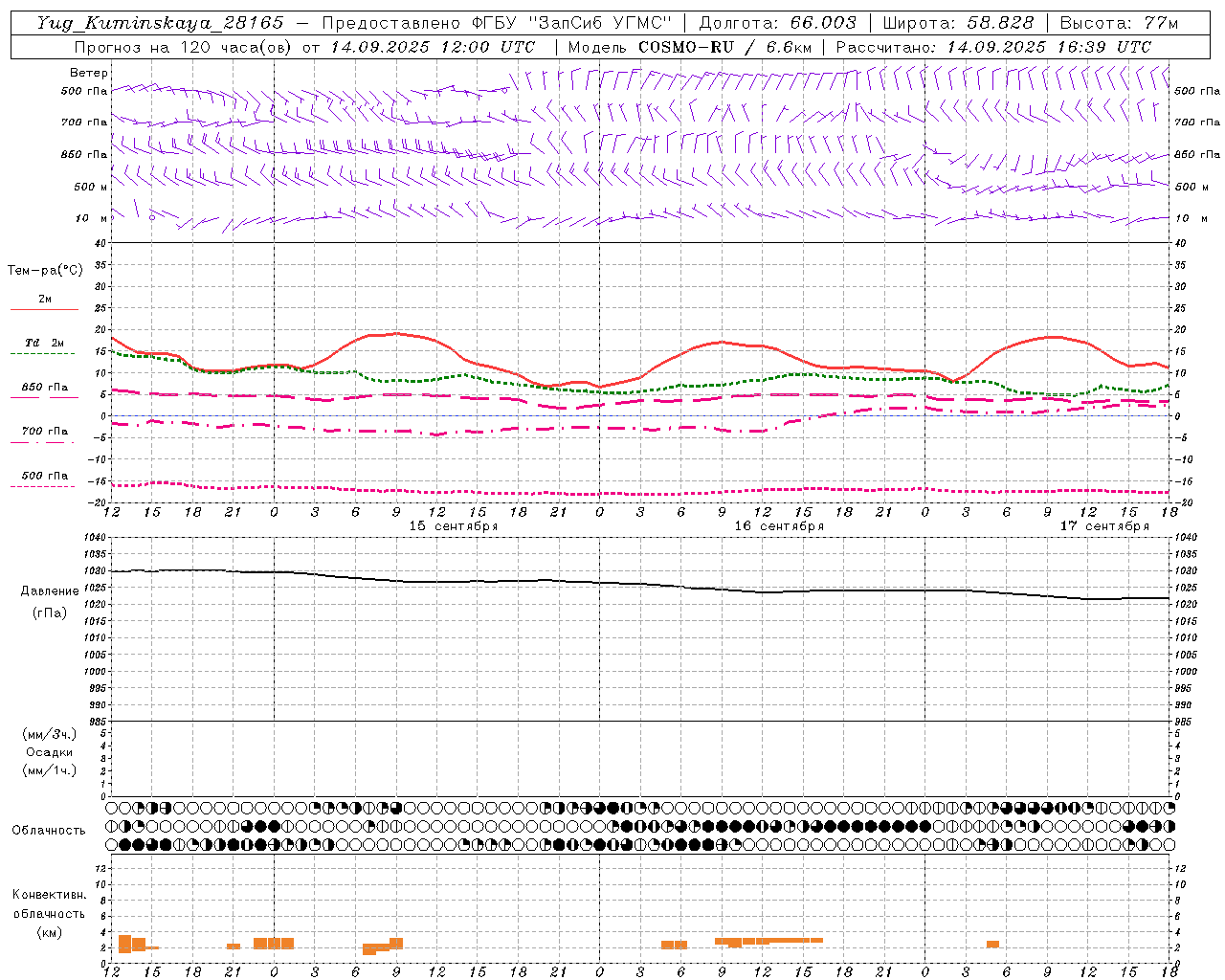
Task: Click the Конвективн. panel label
Action: point(49,895)
